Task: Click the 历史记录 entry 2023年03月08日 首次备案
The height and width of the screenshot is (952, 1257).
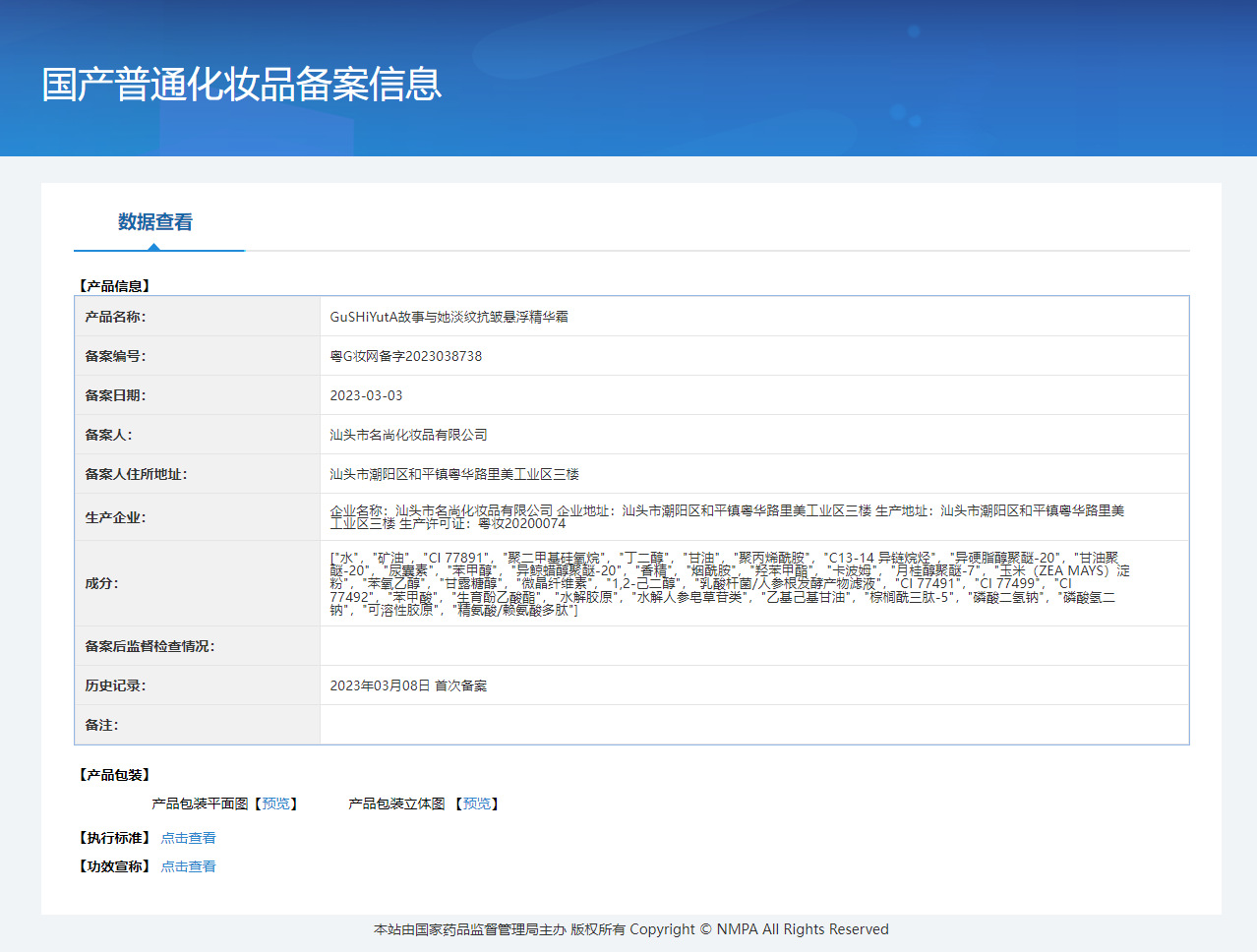Action: 408,685
